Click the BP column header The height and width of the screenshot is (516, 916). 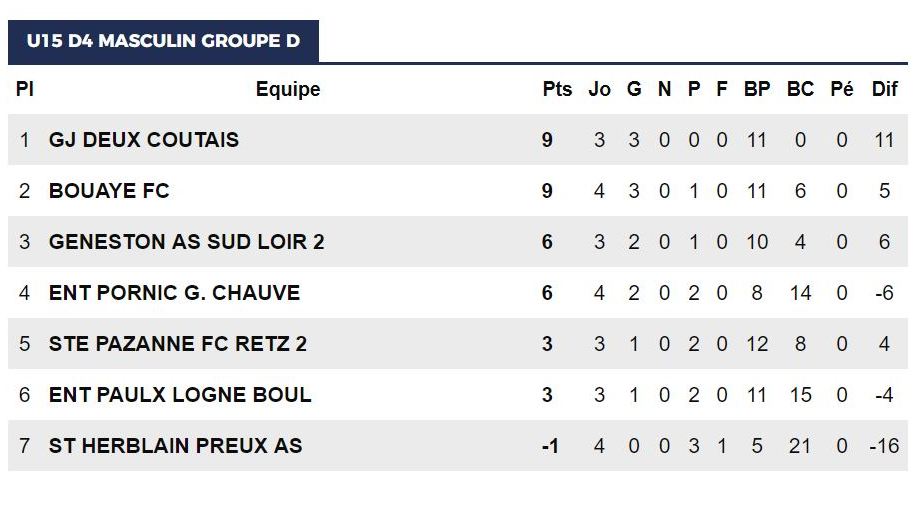pyautogui.click(x=757, y=89)
